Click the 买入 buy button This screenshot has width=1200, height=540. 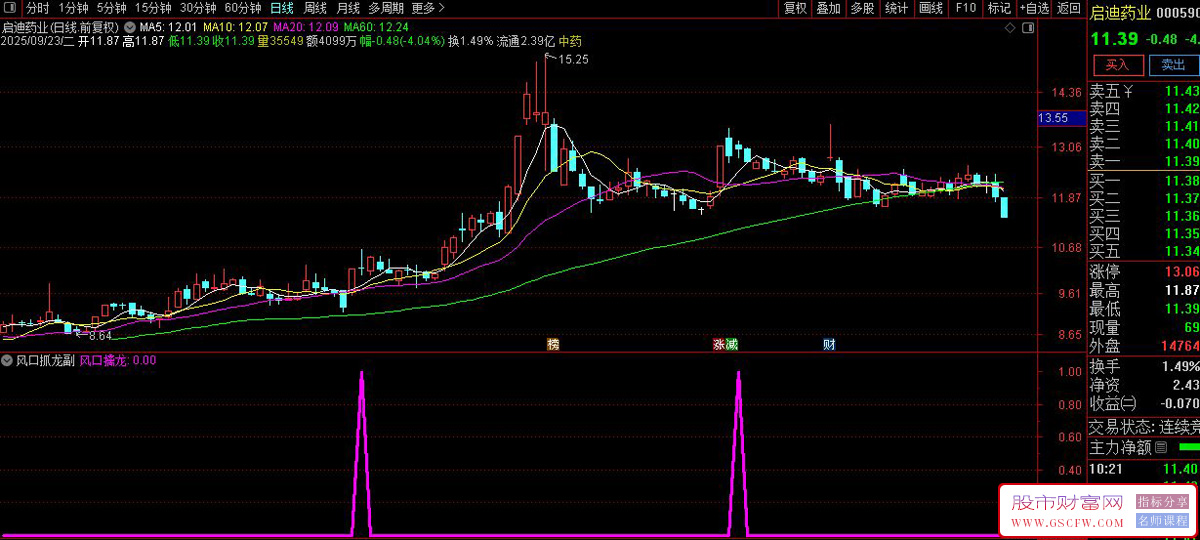point(1117,65)
